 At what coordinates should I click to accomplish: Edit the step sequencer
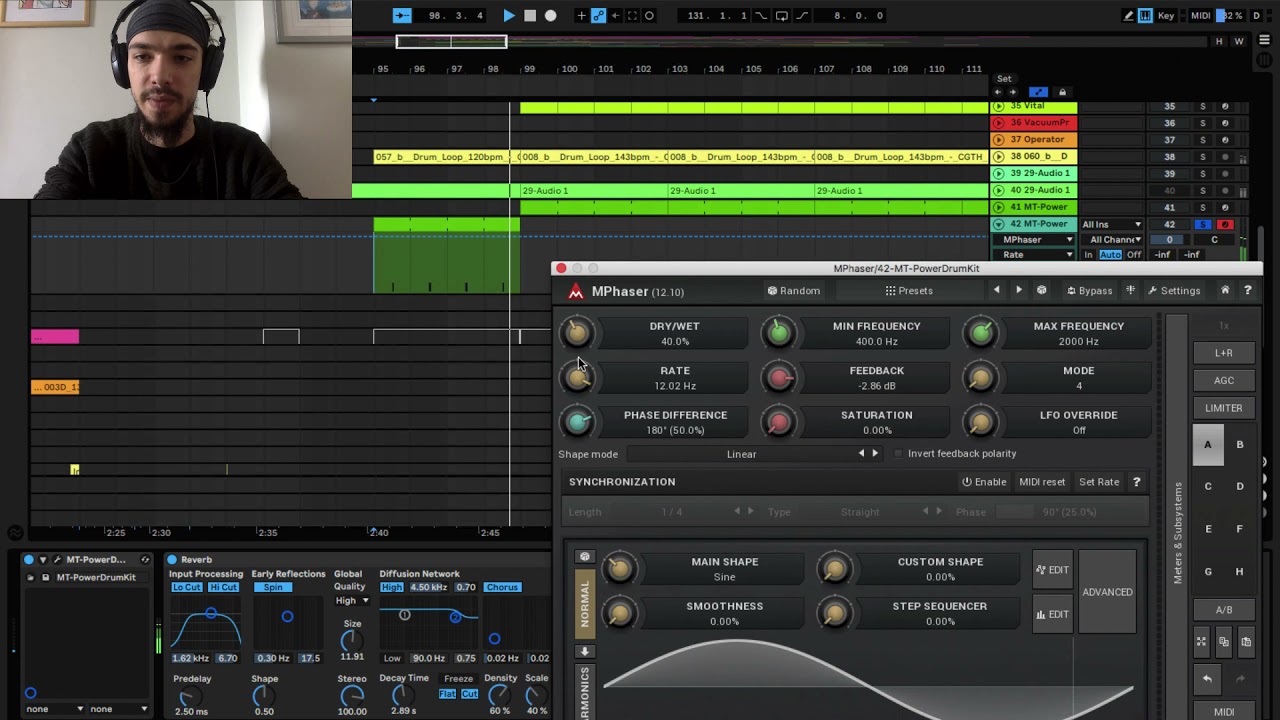click(x=1053, y=614)
